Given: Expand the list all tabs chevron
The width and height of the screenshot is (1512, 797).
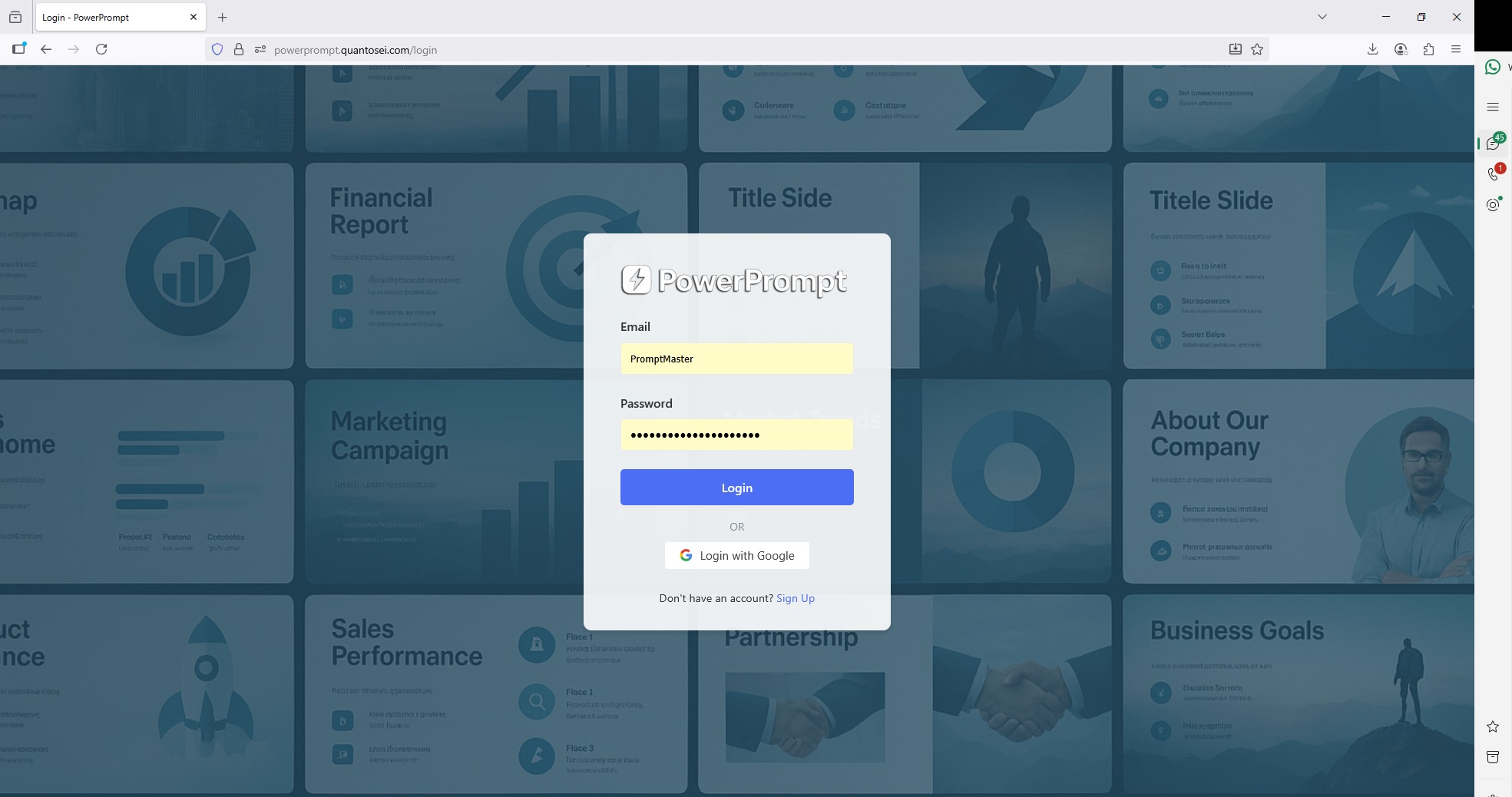Looking at the screenshot, I should (1322, 17).
